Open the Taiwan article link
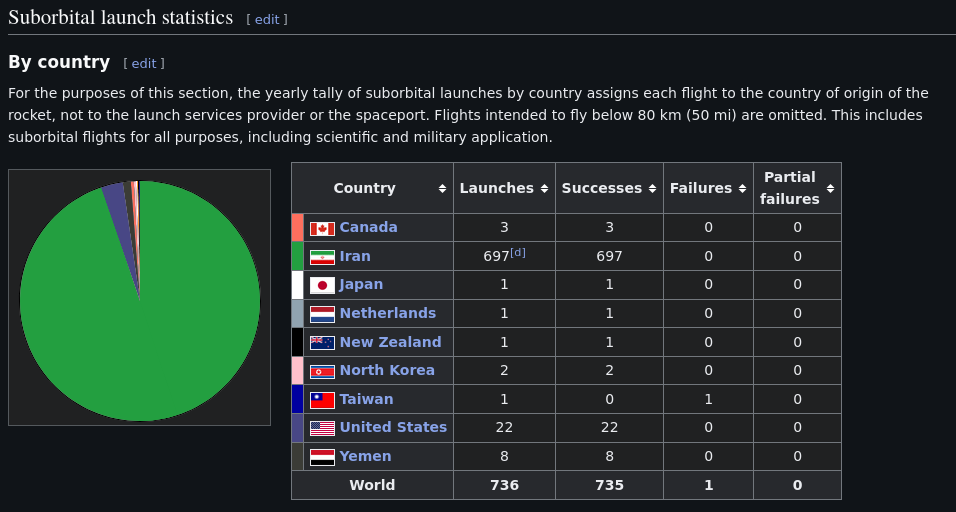Image resolution: width=956 pixels, height=512 pixels. click(366, 399)
